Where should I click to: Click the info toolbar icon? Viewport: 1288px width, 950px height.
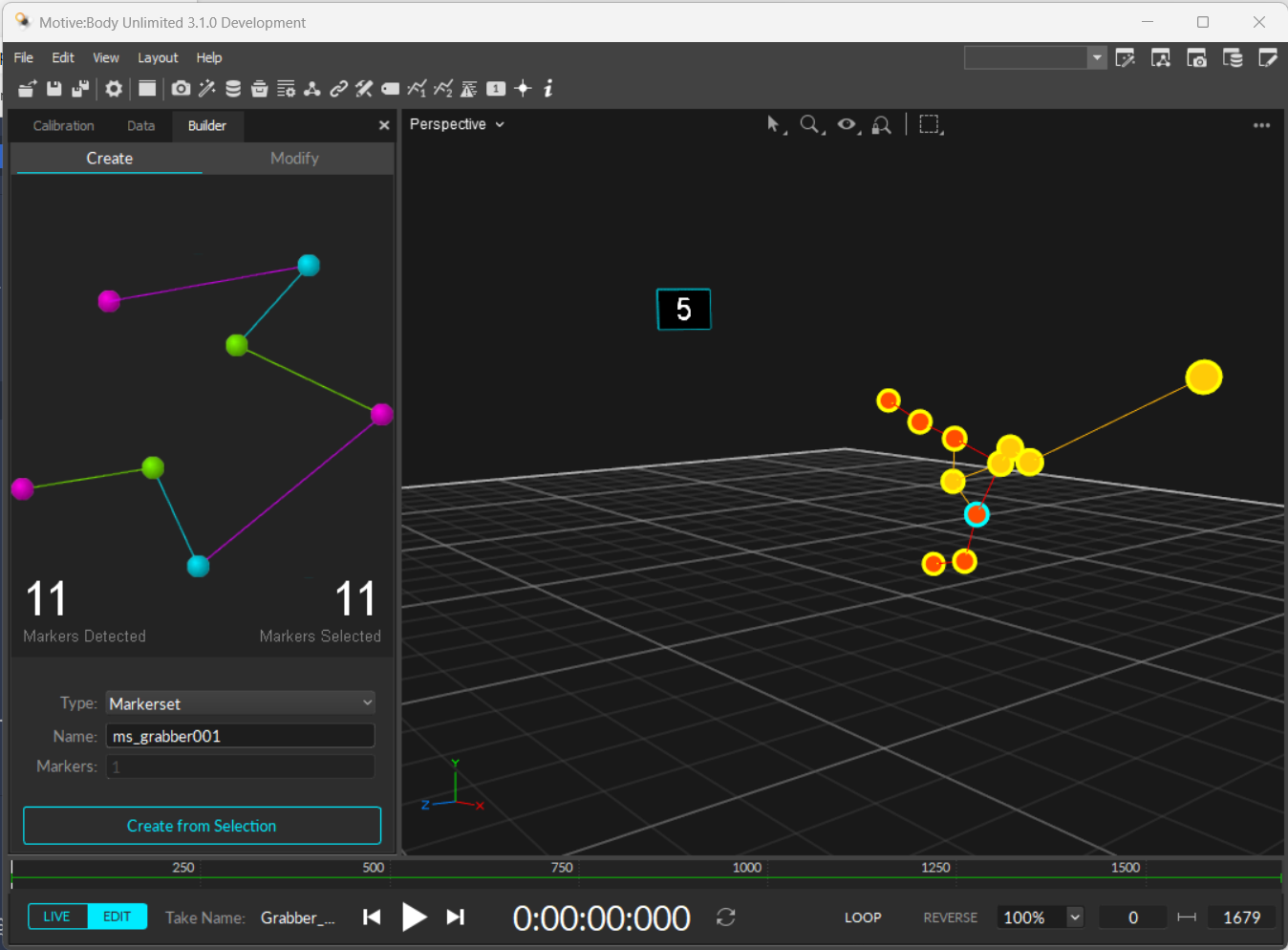(x=547, y=88)
